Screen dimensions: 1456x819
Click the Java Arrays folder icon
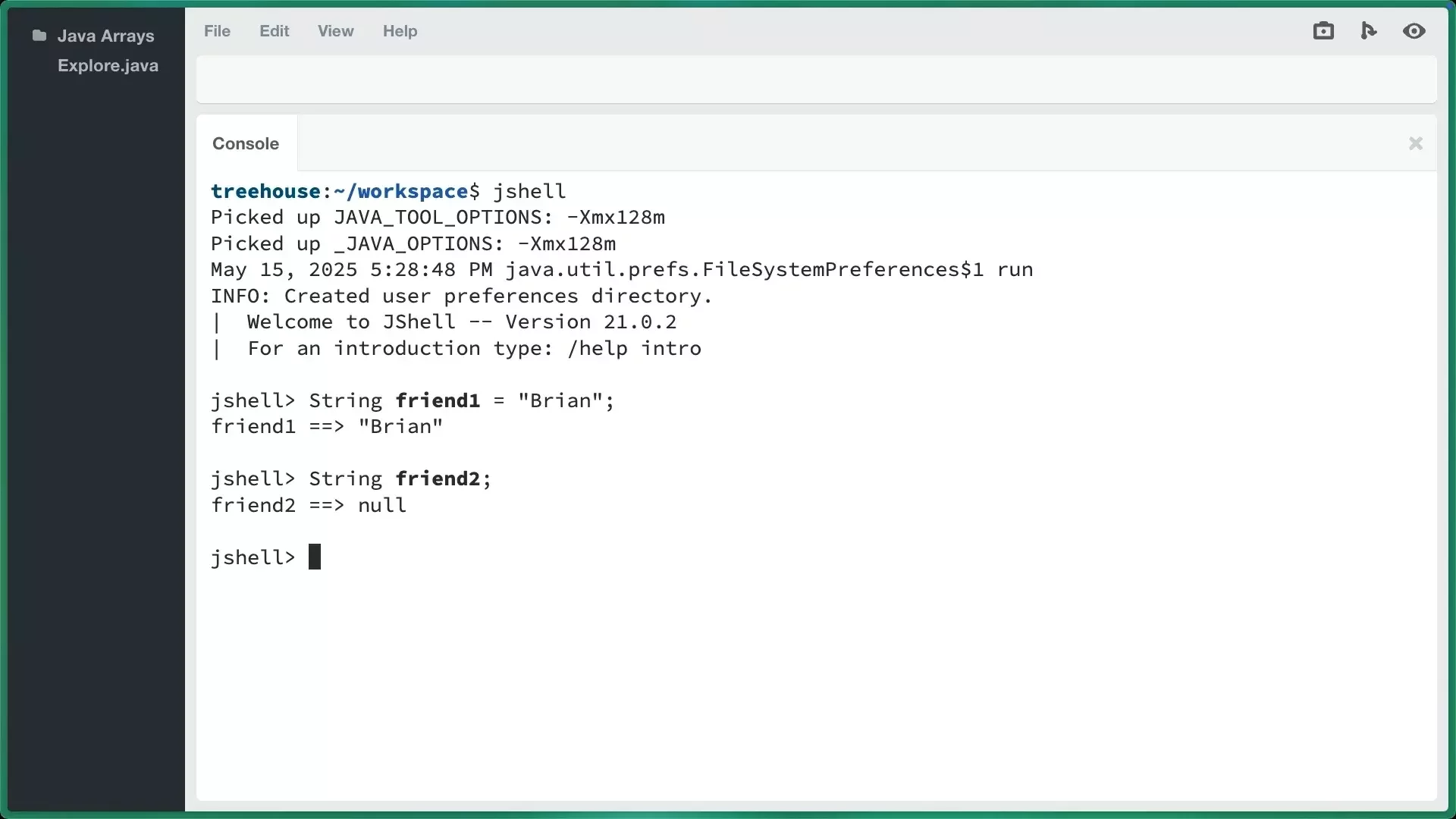pos(39,35)
